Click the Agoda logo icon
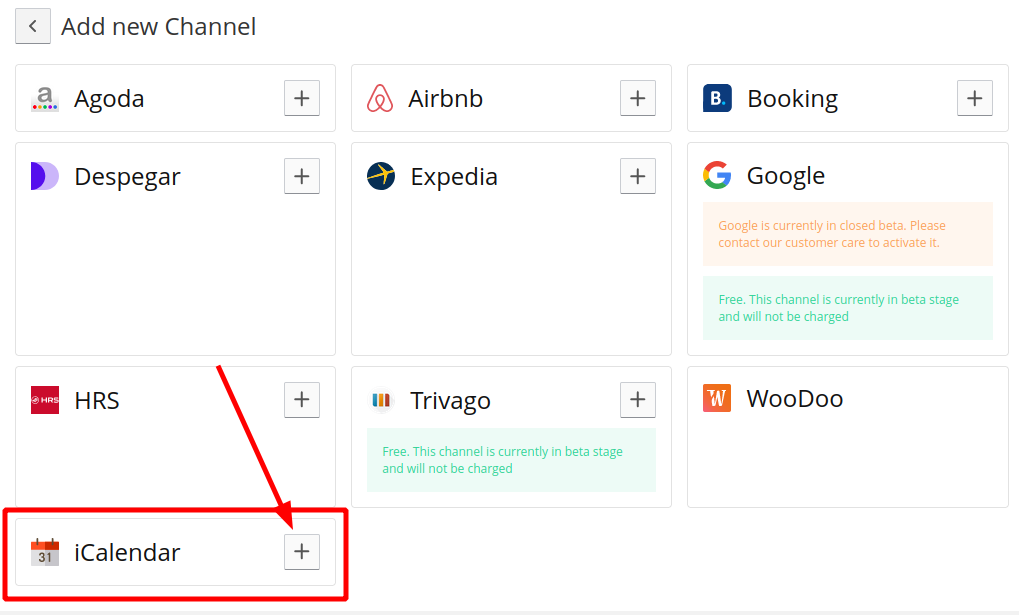This screenshot has height=615, width=1019. (x=45, y=98)
